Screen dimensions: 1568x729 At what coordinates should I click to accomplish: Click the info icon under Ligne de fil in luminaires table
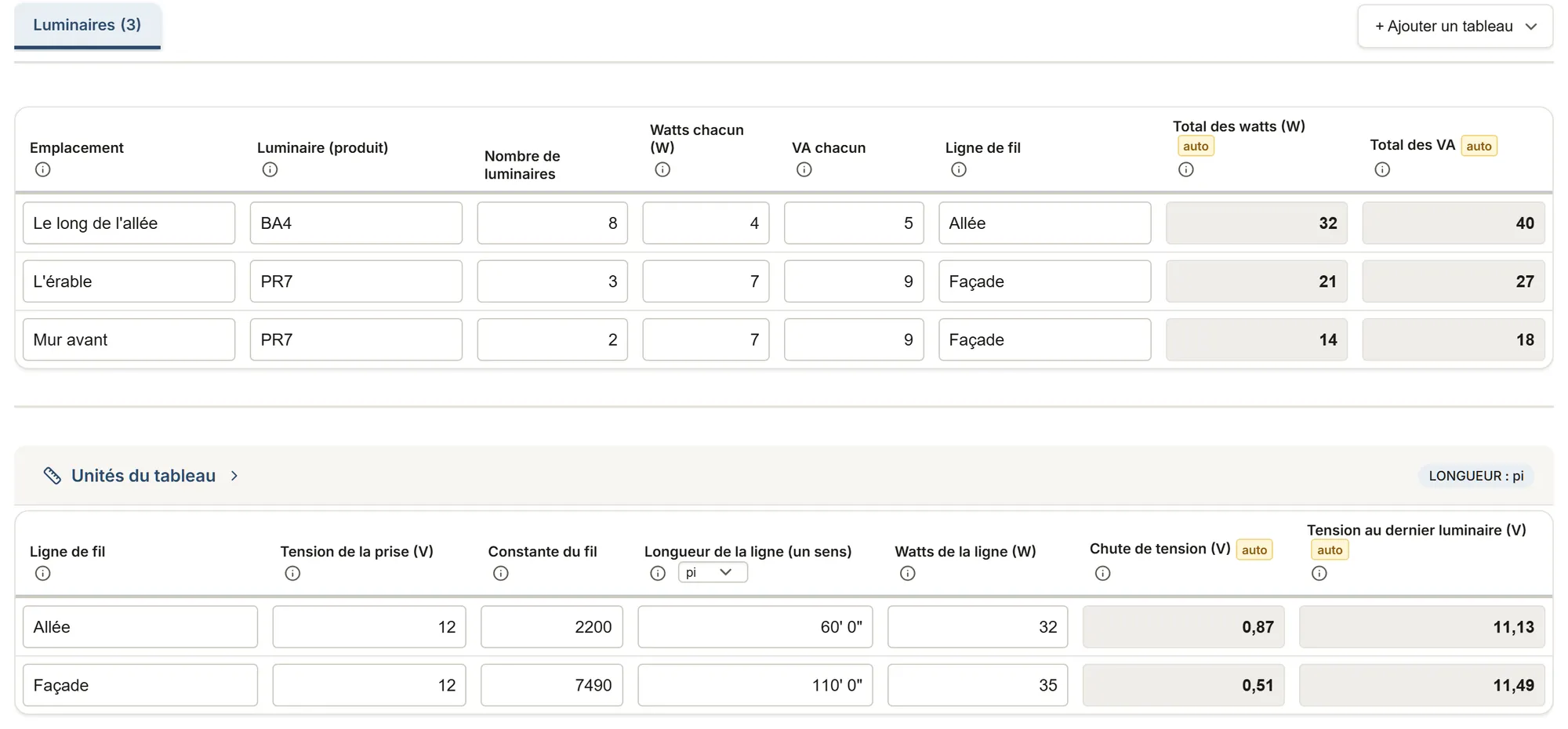click(959, 169)
